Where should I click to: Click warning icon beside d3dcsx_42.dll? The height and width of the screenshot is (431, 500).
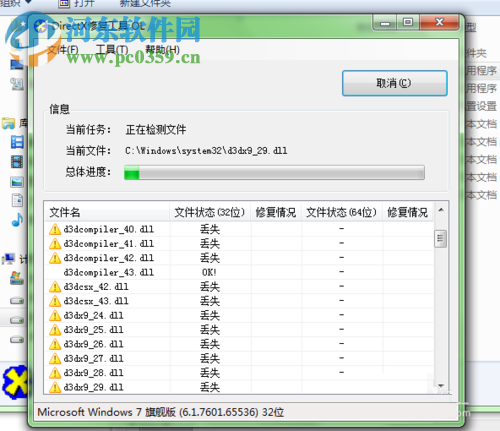(x=55, y=287)
